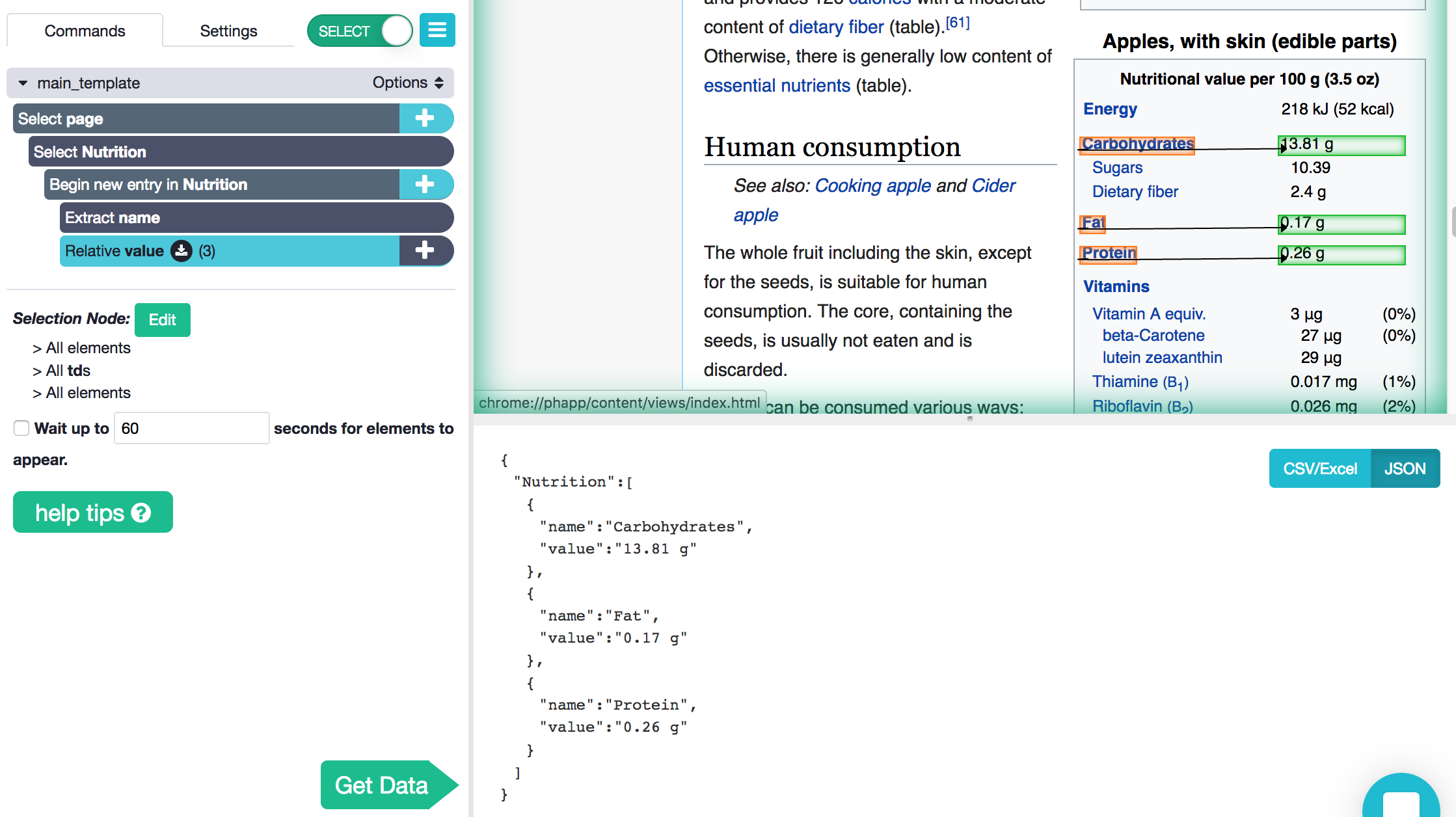This screenshot has height=817, width=1456.
Task: Show results in JSON format
Action: click(1405, 468)
